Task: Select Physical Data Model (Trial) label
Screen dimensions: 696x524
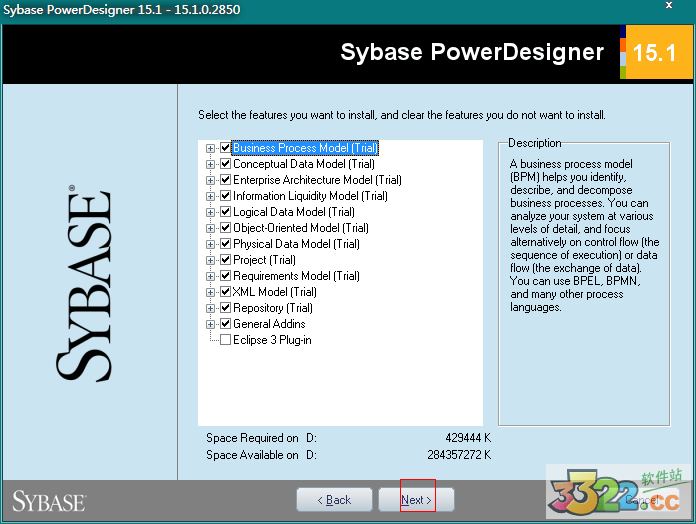Action: click(297, 244)
